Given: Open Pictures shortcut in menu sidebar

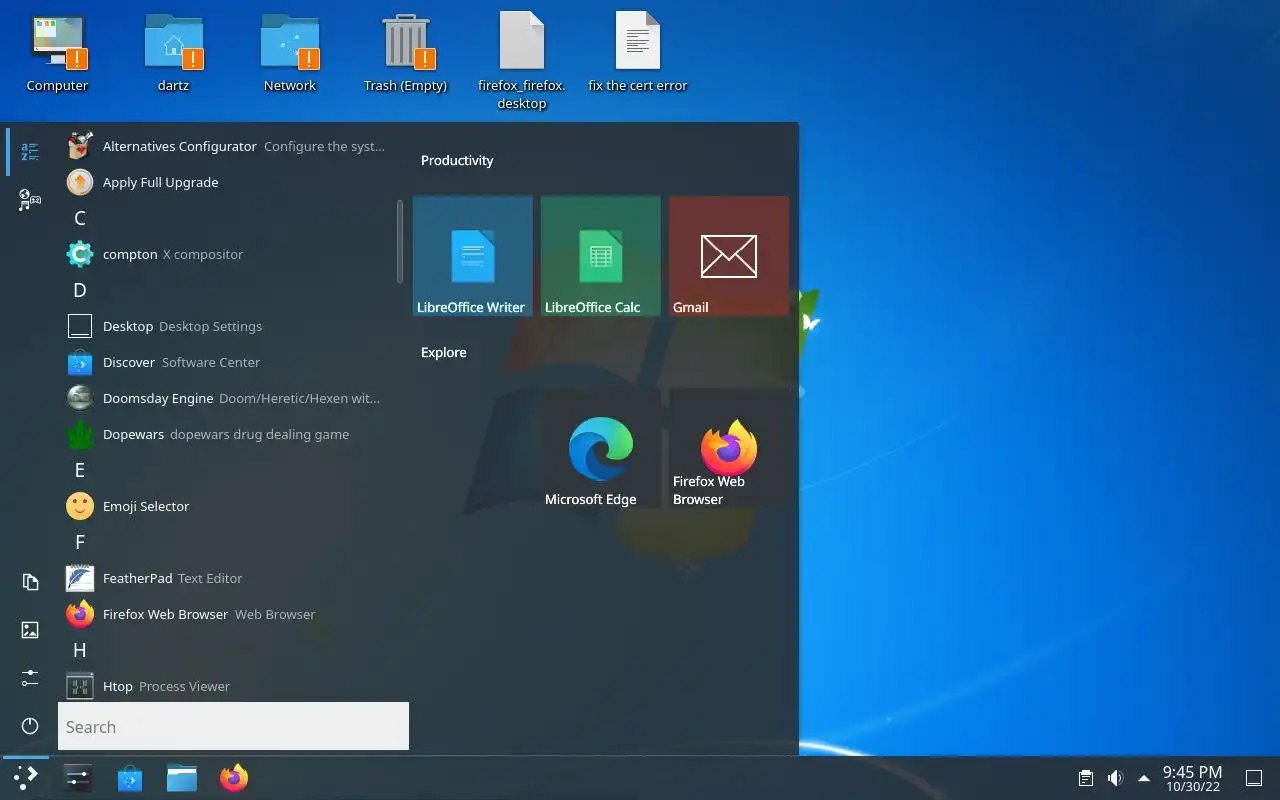Looking at the screenshot, I should [x=30, y=630].
